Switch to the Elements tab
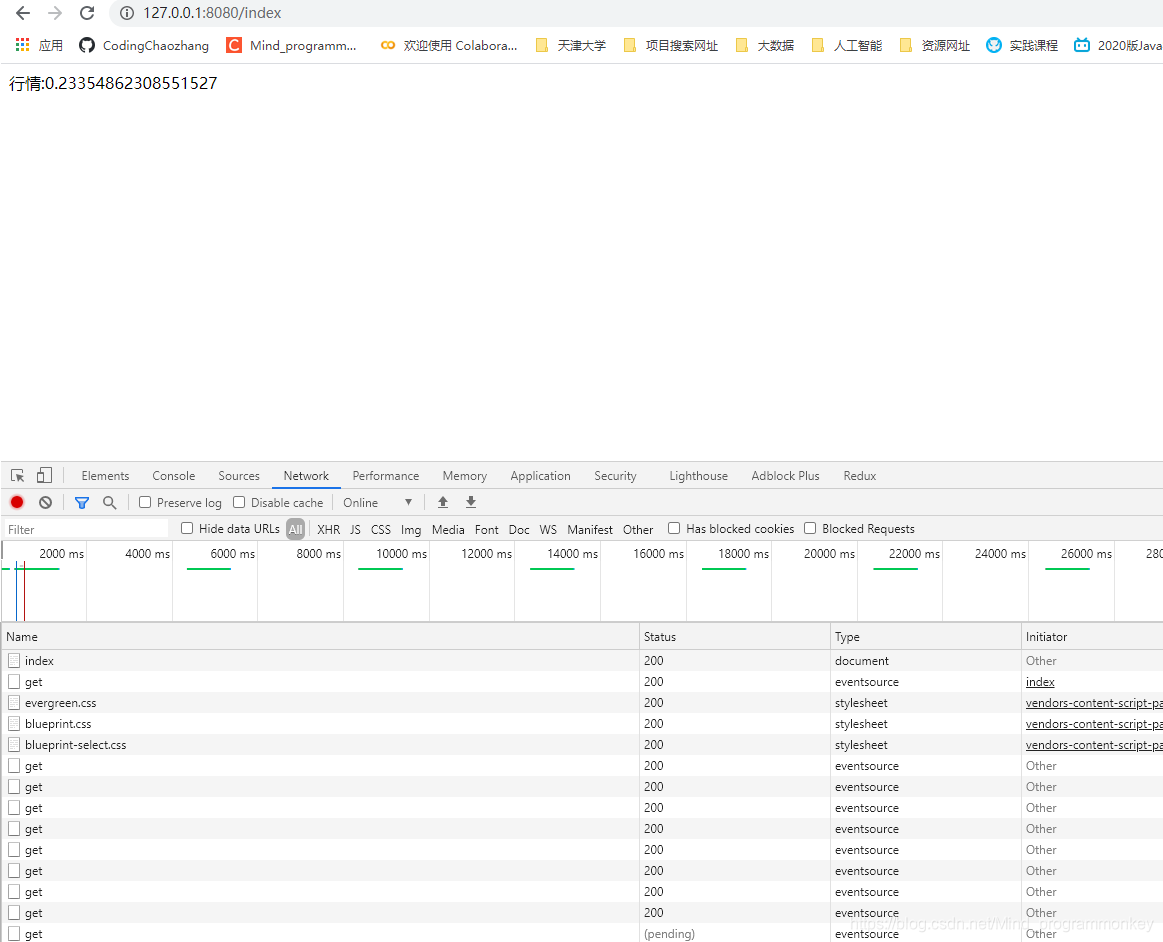 105,475
